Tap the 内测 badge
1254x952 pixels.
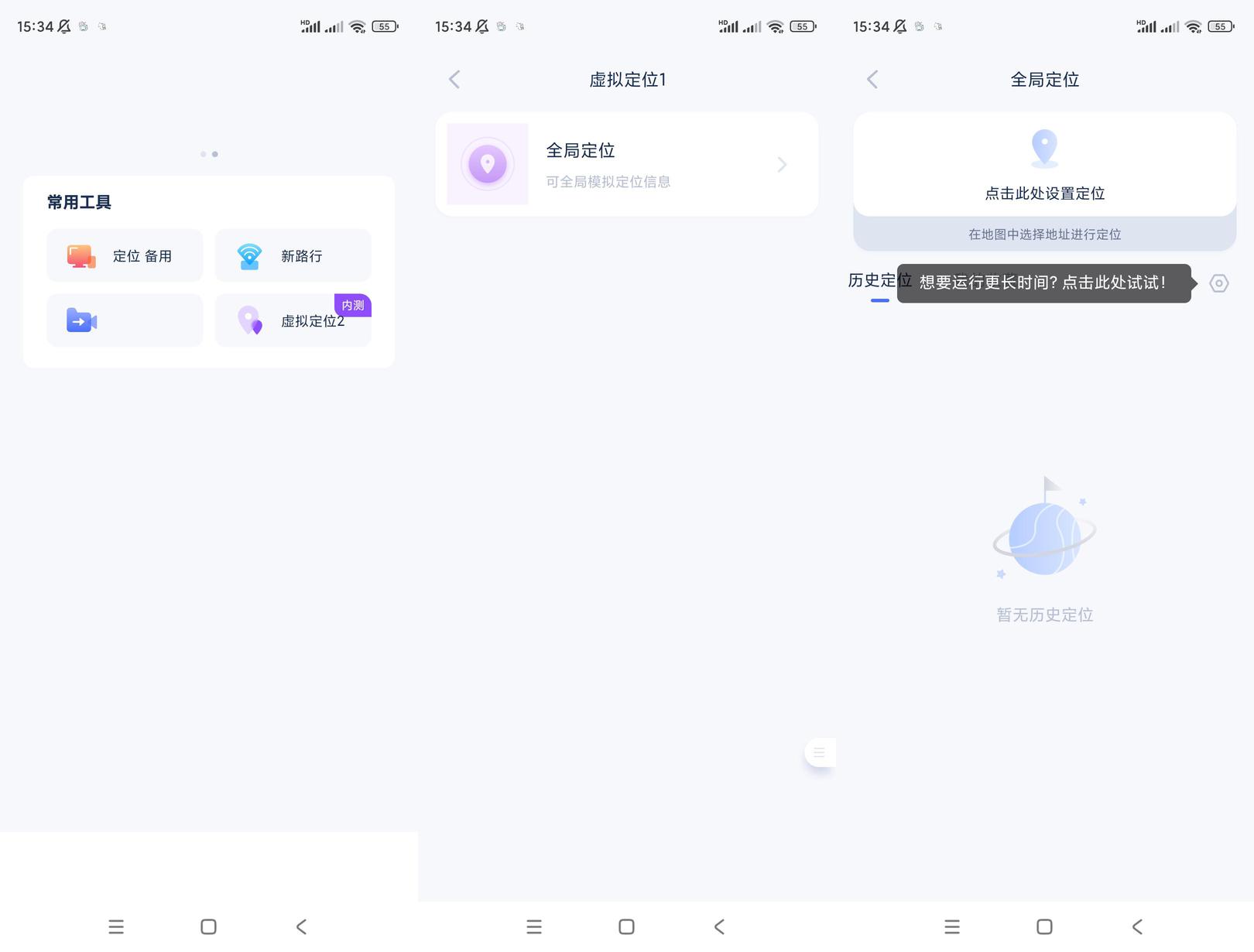(353, 305)
